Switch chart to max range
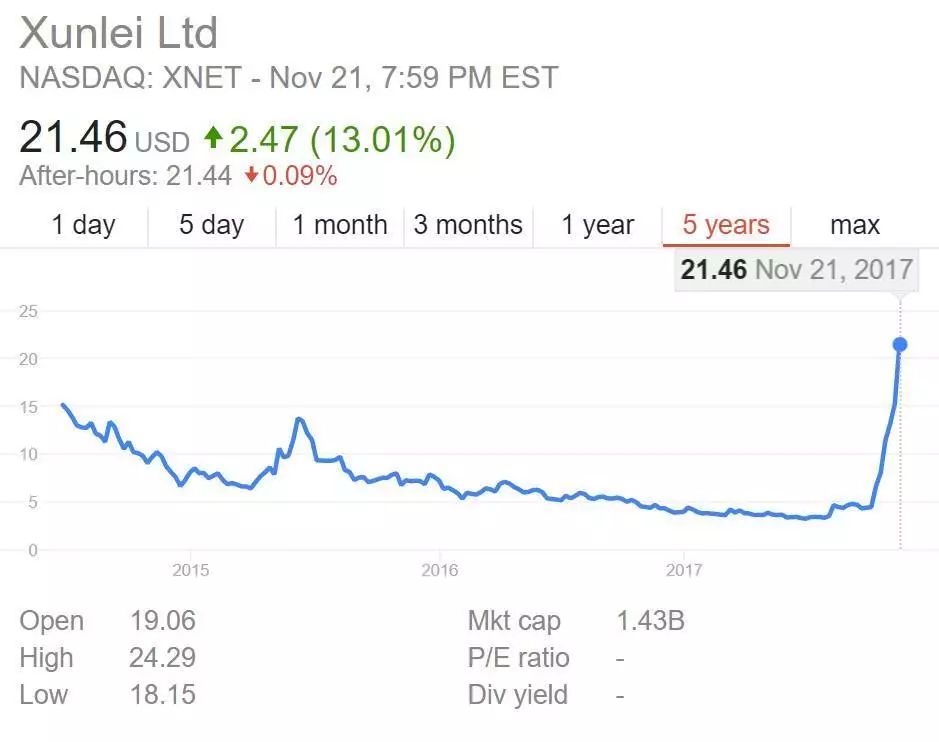The image size is (939, 742). coord(855,225)
